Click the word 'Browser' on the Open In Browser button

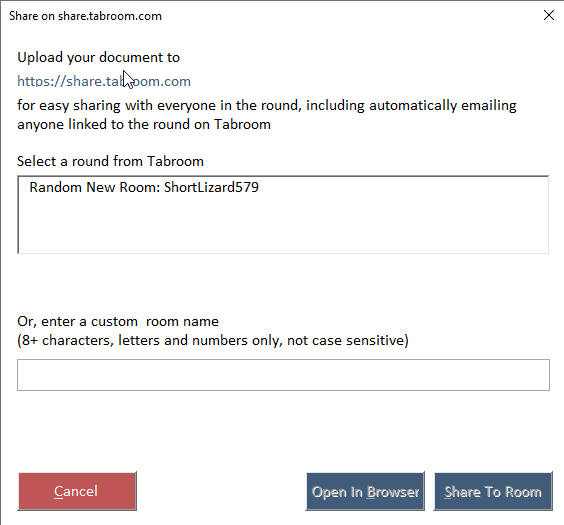[x=393, y=492]
